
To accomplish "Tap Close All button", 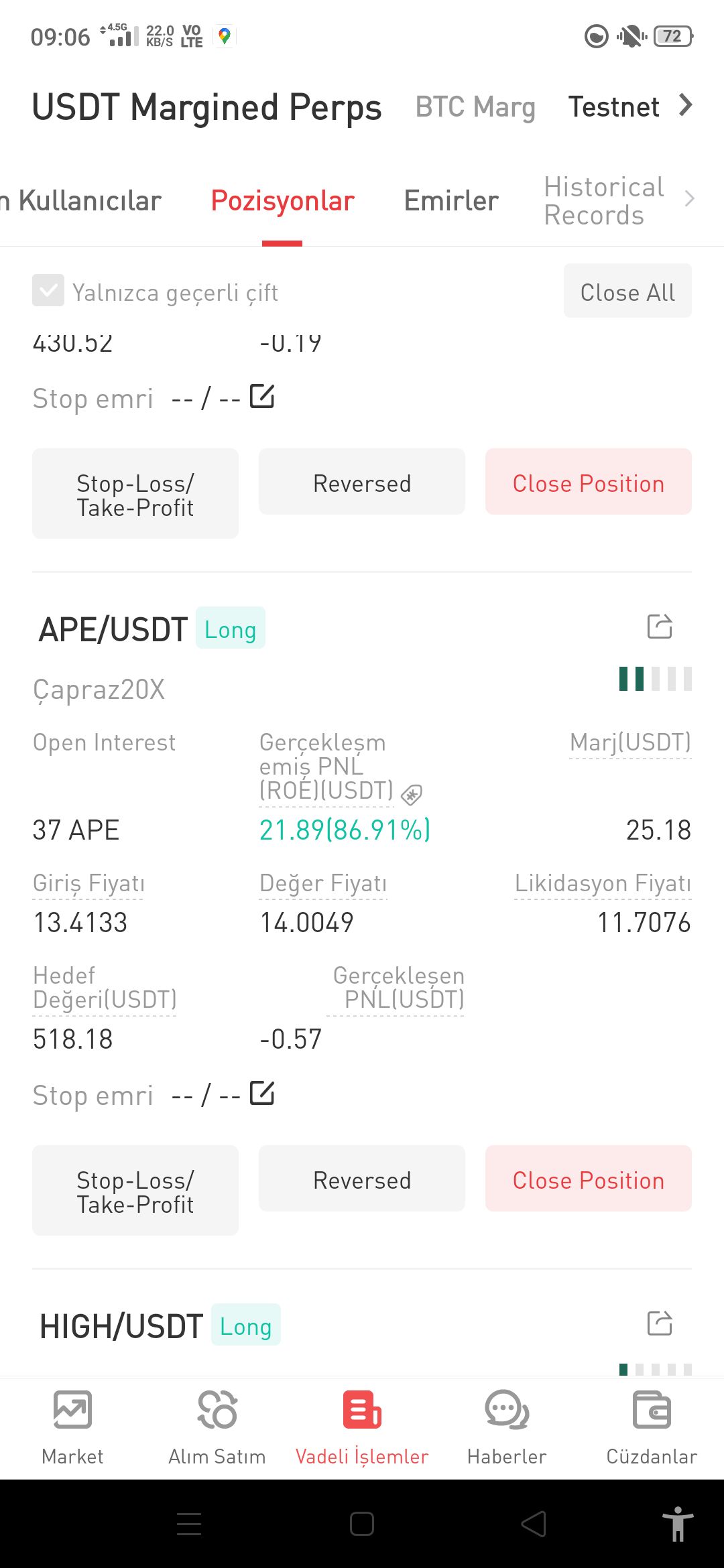I will (627, 290).
